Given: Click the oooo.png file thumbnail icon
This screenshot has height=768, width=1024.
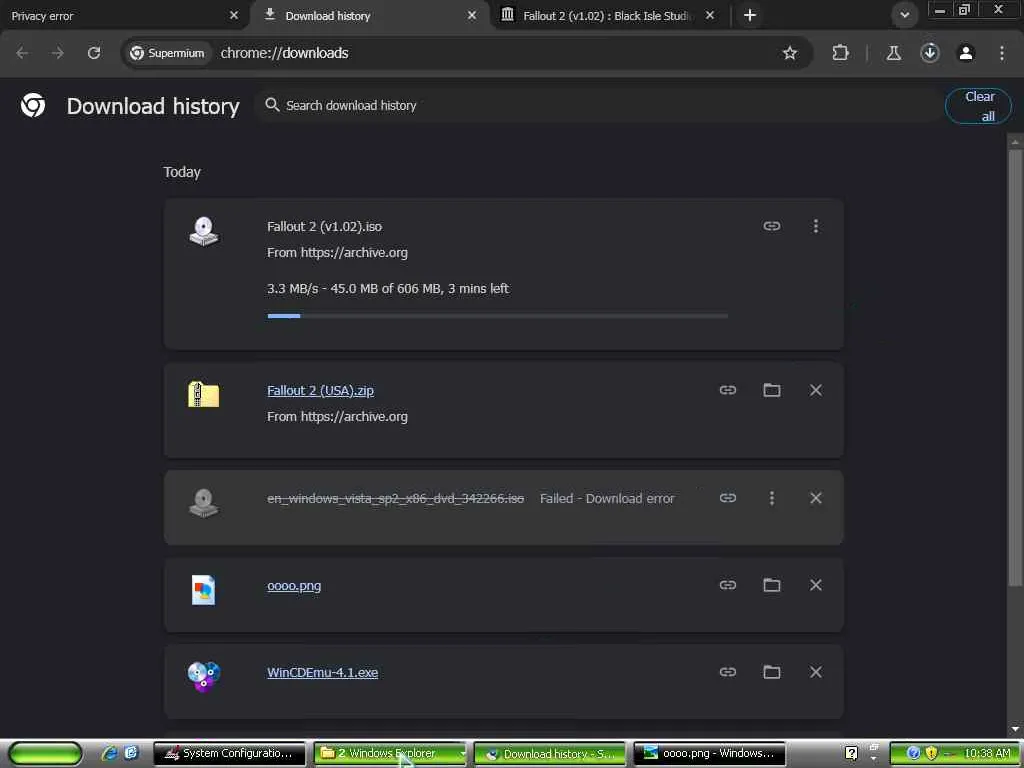Looking at the screenshot, I should tap(203, 590).
